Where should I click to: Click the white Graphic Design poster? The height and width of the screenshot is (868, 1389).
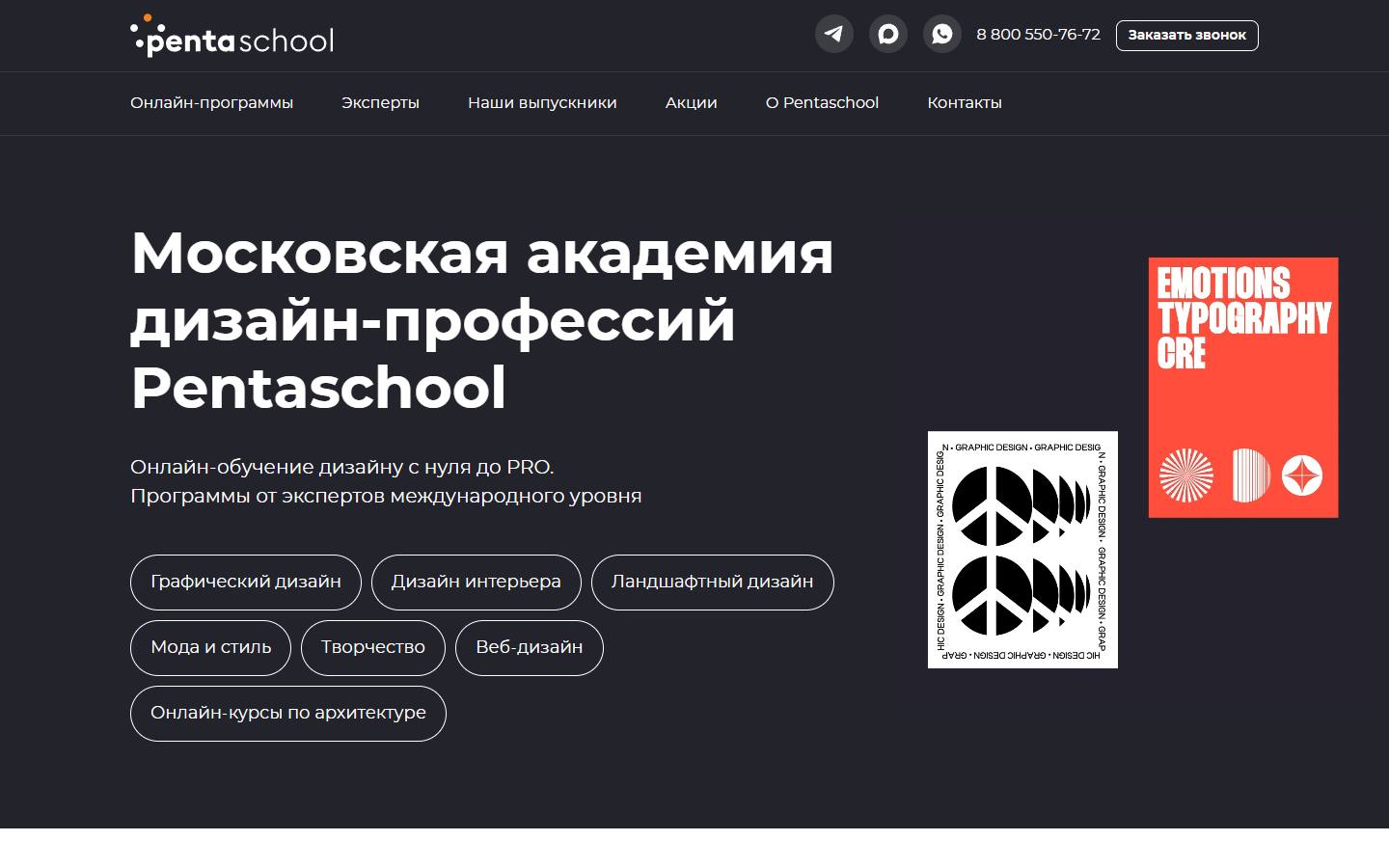1022,550
